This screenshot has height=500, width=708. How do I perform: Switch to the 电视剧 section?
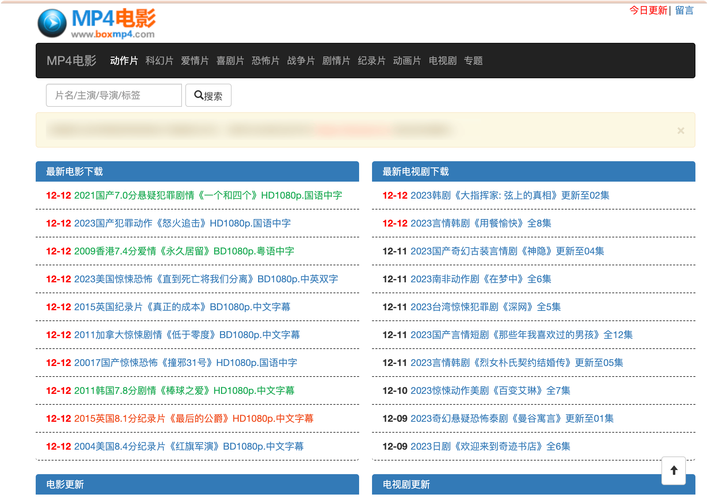coord(442,61)
